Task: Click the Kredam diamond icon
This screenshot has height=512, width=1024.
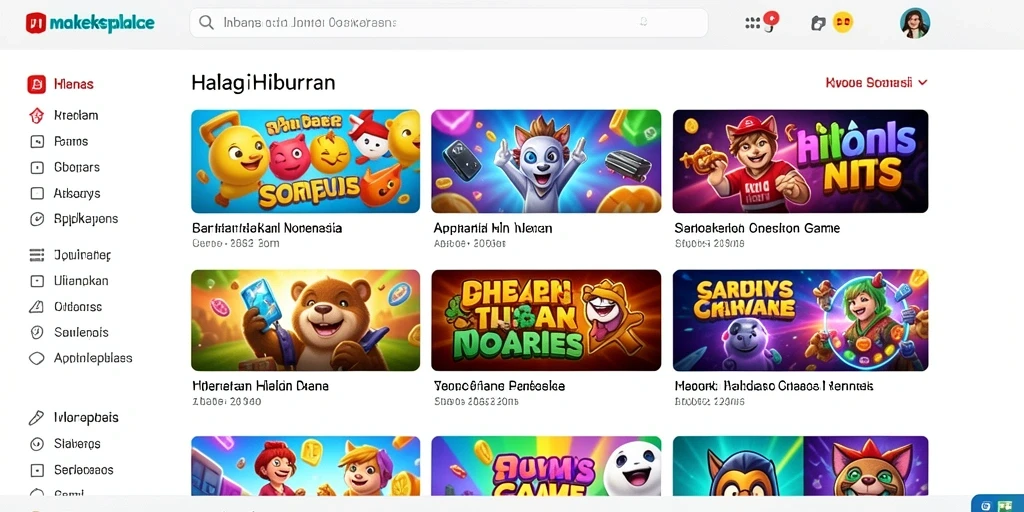Action: click(x=37, y=116)
